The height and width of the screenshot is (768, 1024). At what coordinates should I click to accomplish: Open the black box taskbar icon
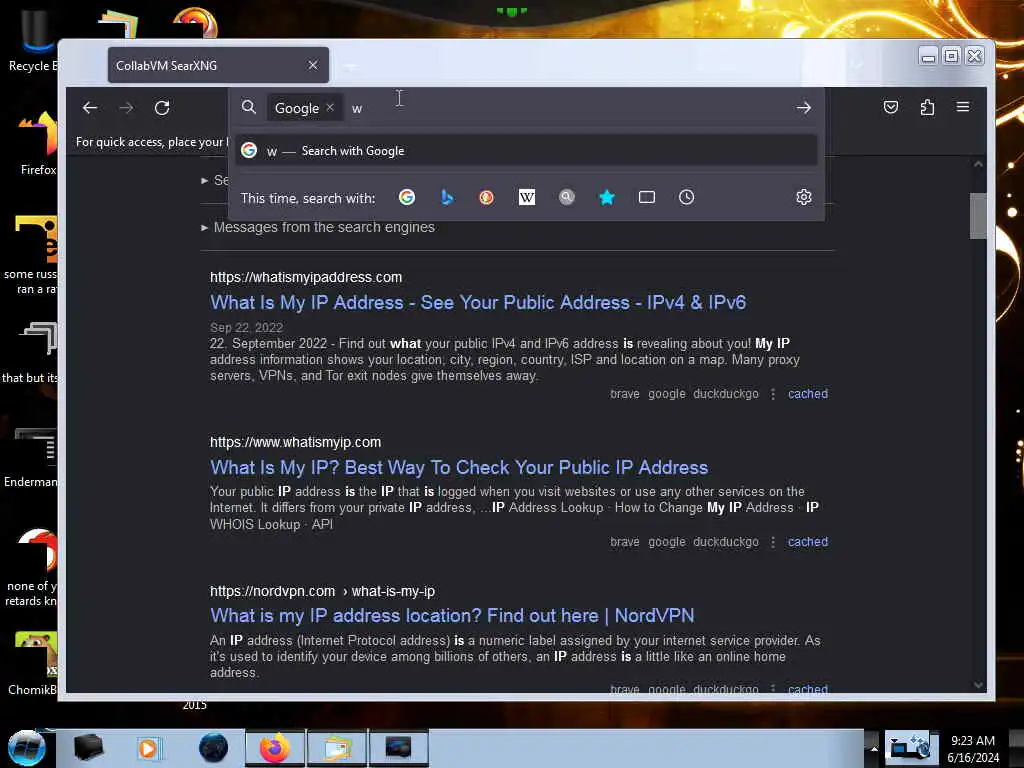[88, 748]
